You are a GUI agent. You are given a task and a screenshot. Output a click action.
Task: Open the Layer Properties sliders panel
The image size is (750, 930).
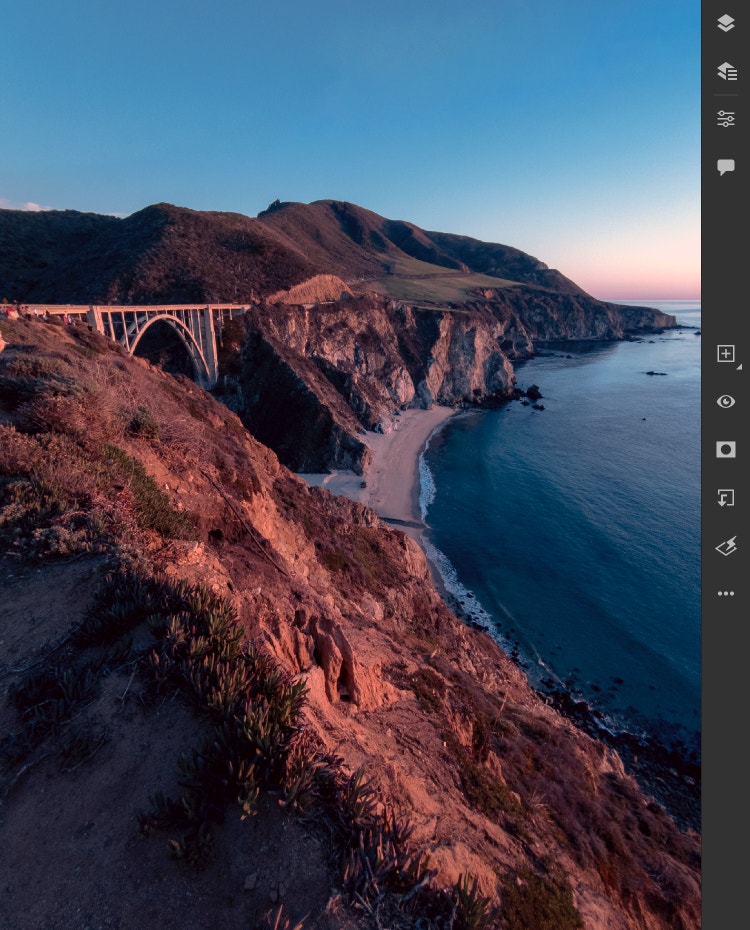(726, 119)
